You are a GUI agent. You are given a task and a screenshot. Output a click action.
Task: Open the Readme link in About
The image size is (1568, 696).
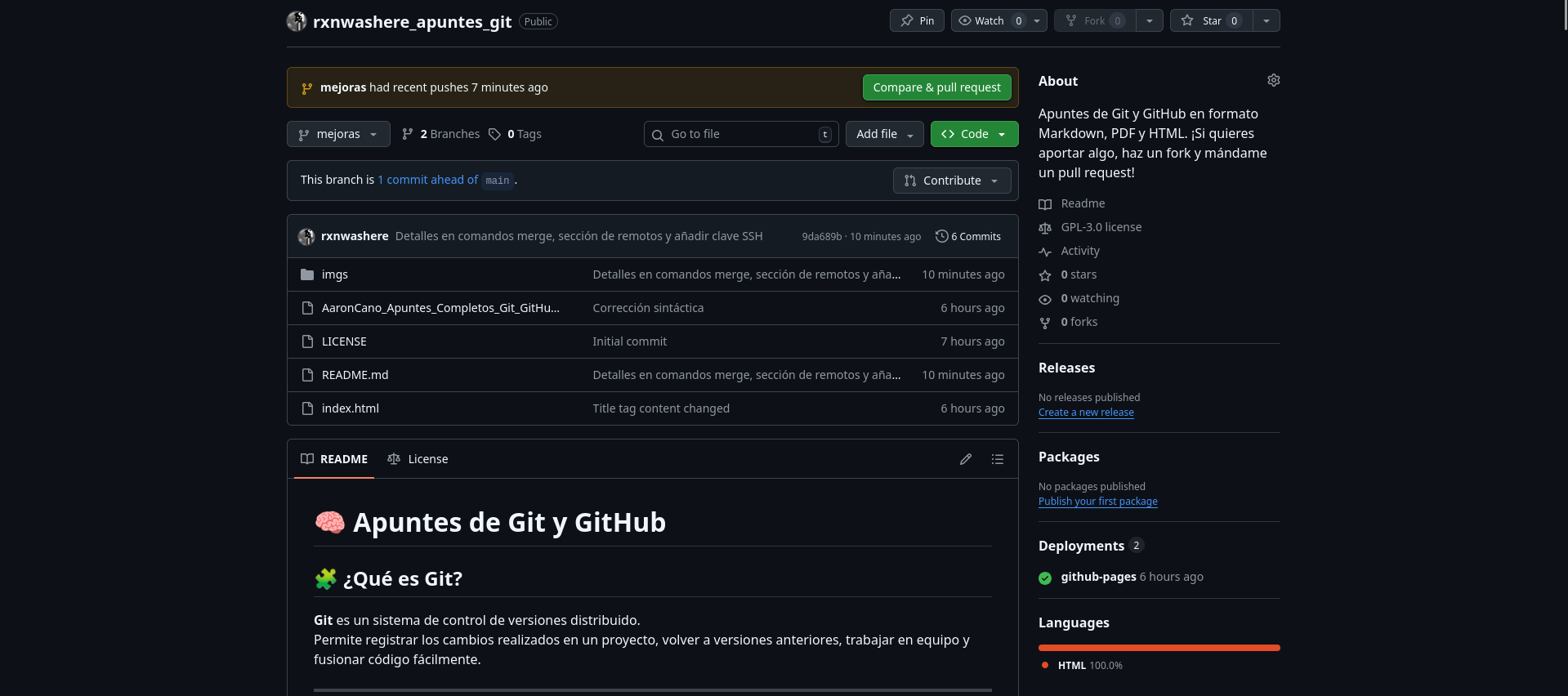click(1072, 203)
